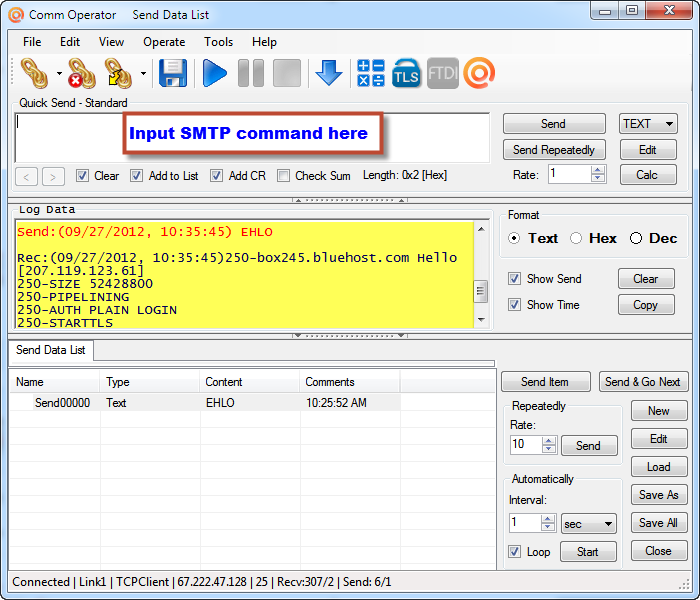Save using the floppy disk icon
700x600 pixels.
pos(173,73)
